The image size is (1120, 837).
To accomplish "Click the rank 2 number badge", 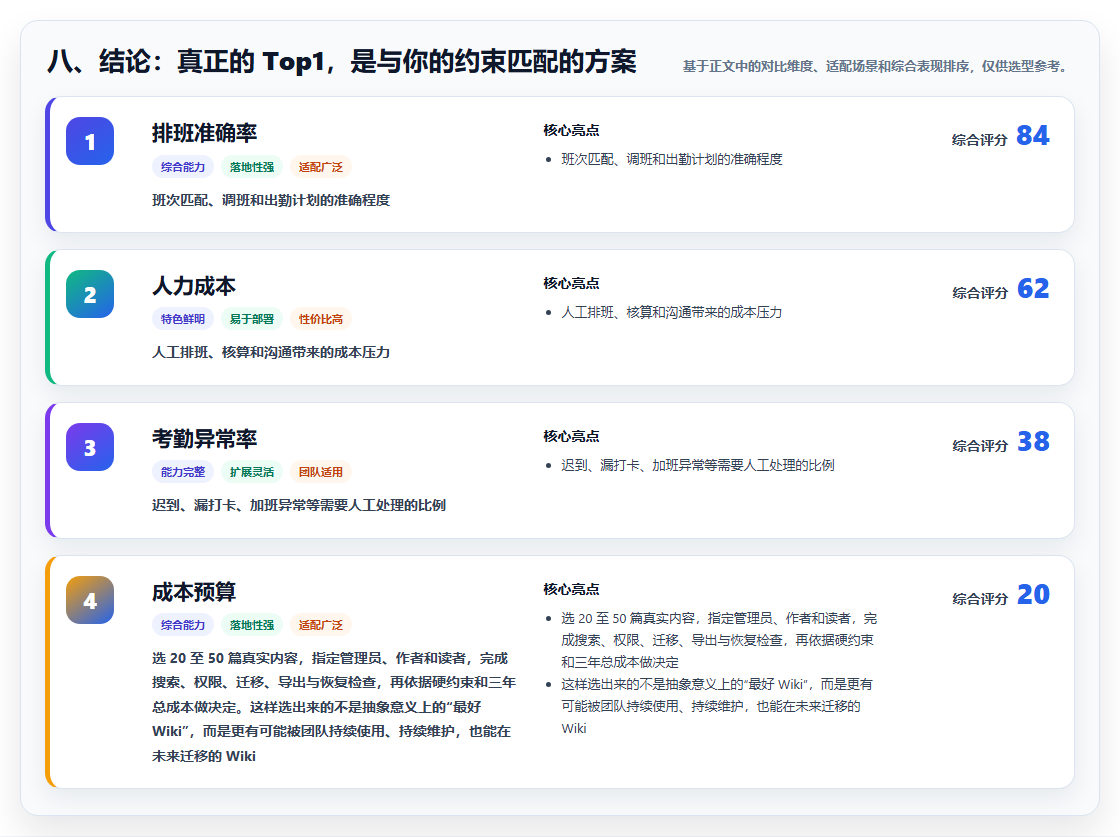I will [90, 294].
